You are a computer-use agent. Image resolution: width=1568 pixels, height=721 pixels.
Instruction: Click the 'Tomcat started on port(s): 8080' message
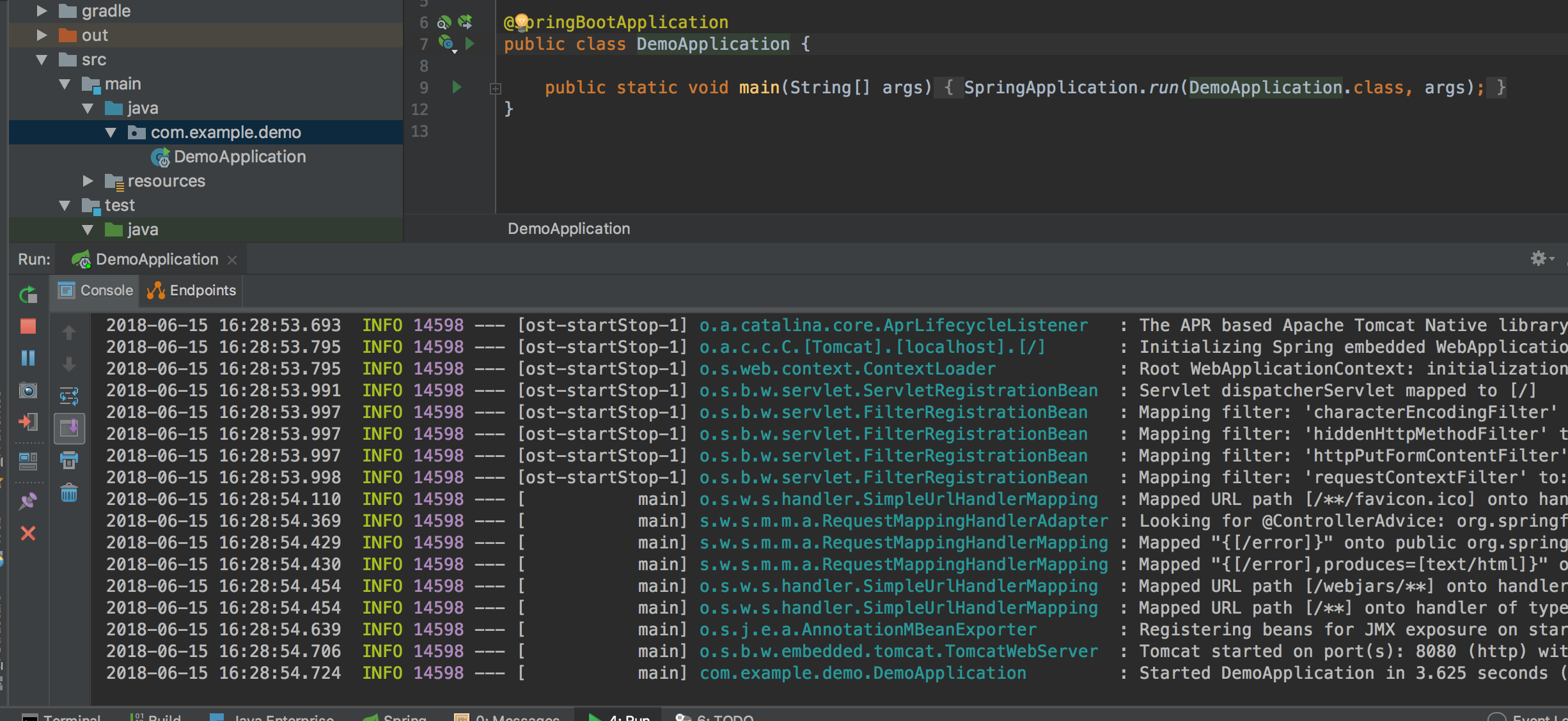click(1298, 651)
